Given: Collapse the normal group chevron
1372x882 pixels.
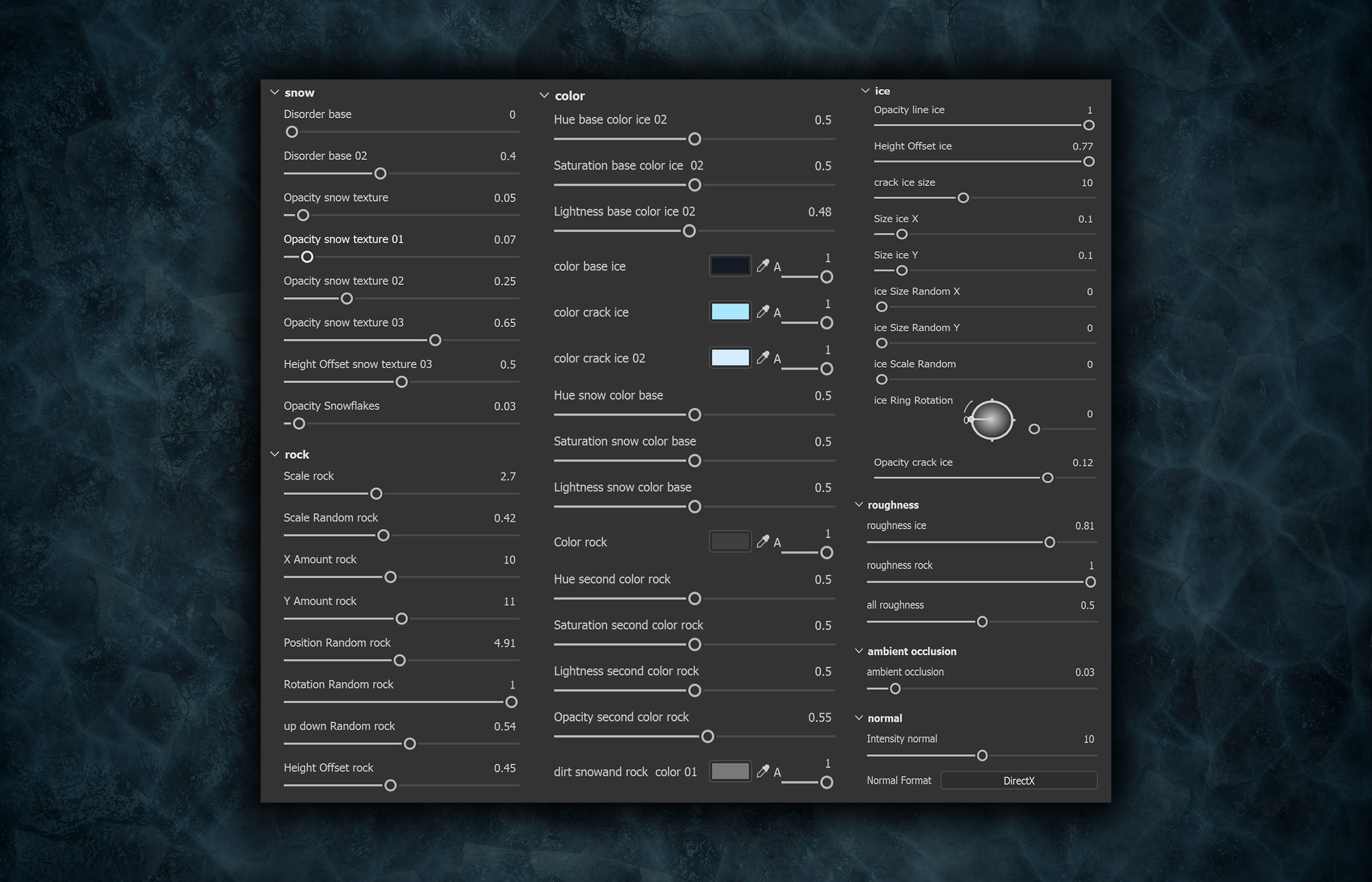Looking at the screenshot, I should [859, 718].
